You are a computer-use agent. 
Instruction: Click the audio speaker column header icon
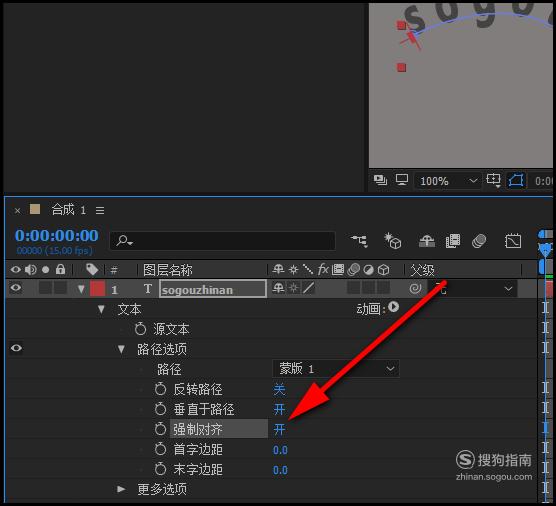point(30,270)
